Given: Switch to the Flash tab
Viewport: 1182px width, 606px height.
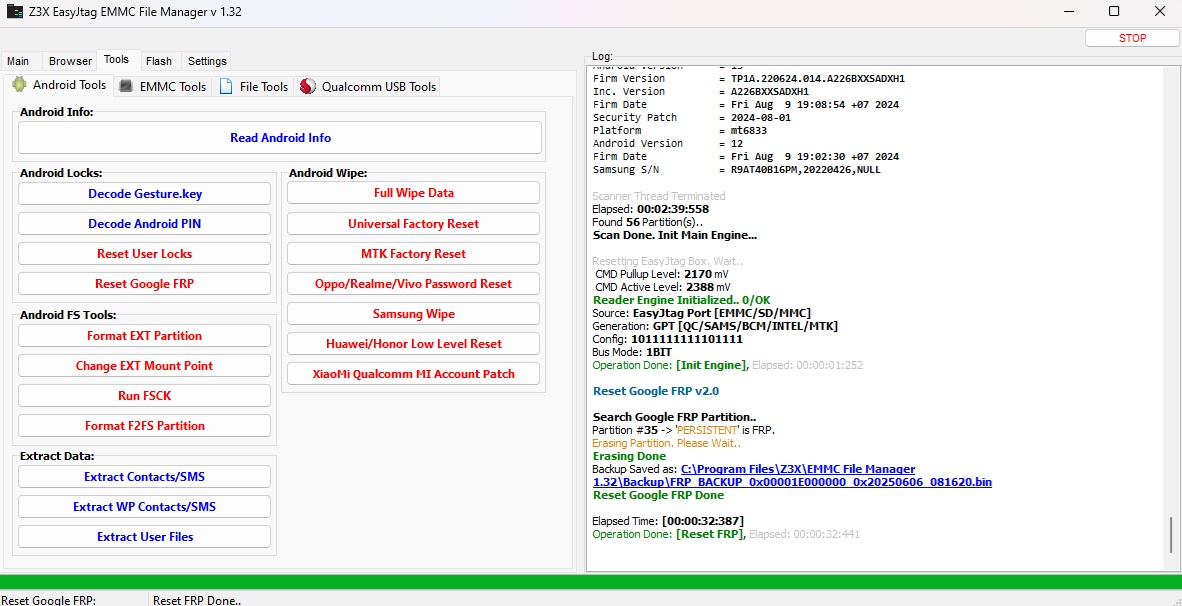Looking at the screenshot, I should coord(158,61).
